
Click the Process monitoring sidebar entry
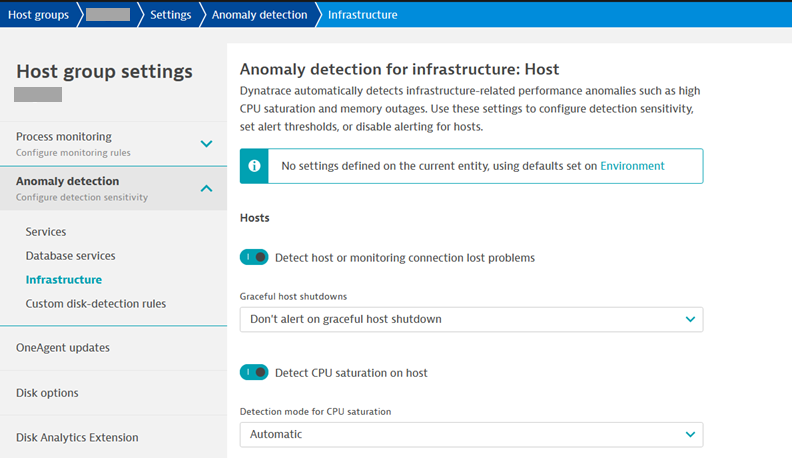[x=113, y=144]
